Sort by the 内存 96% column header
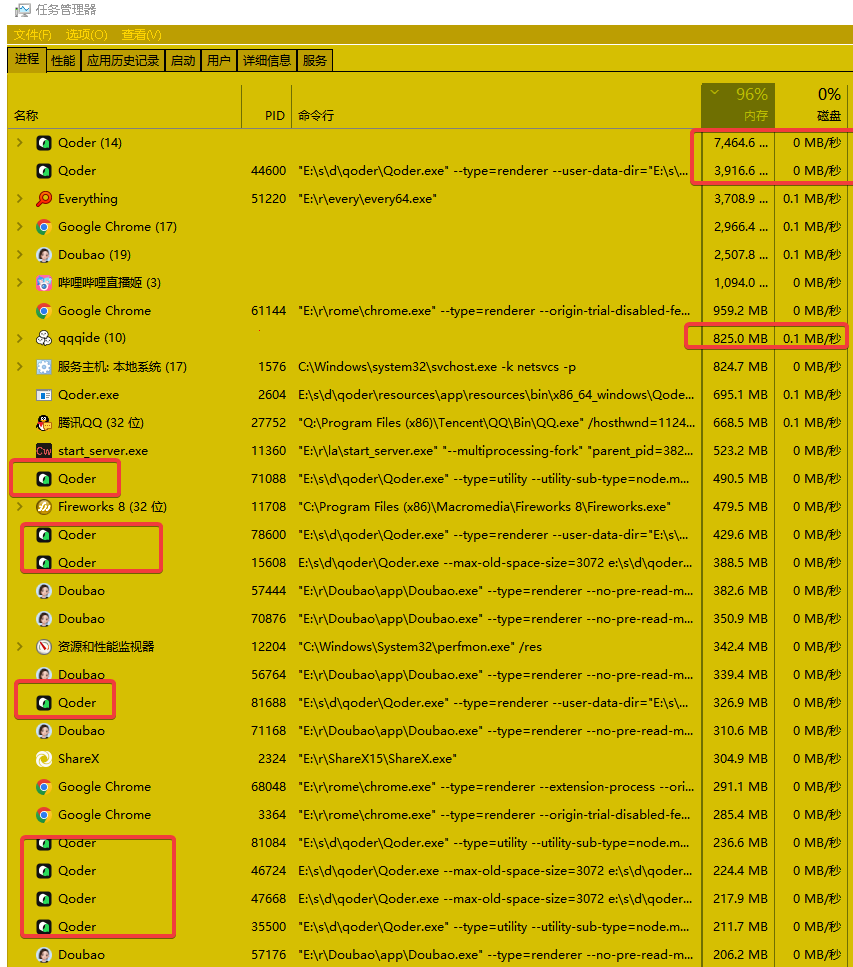Screen dimensions: 853x967 [738, 105]
